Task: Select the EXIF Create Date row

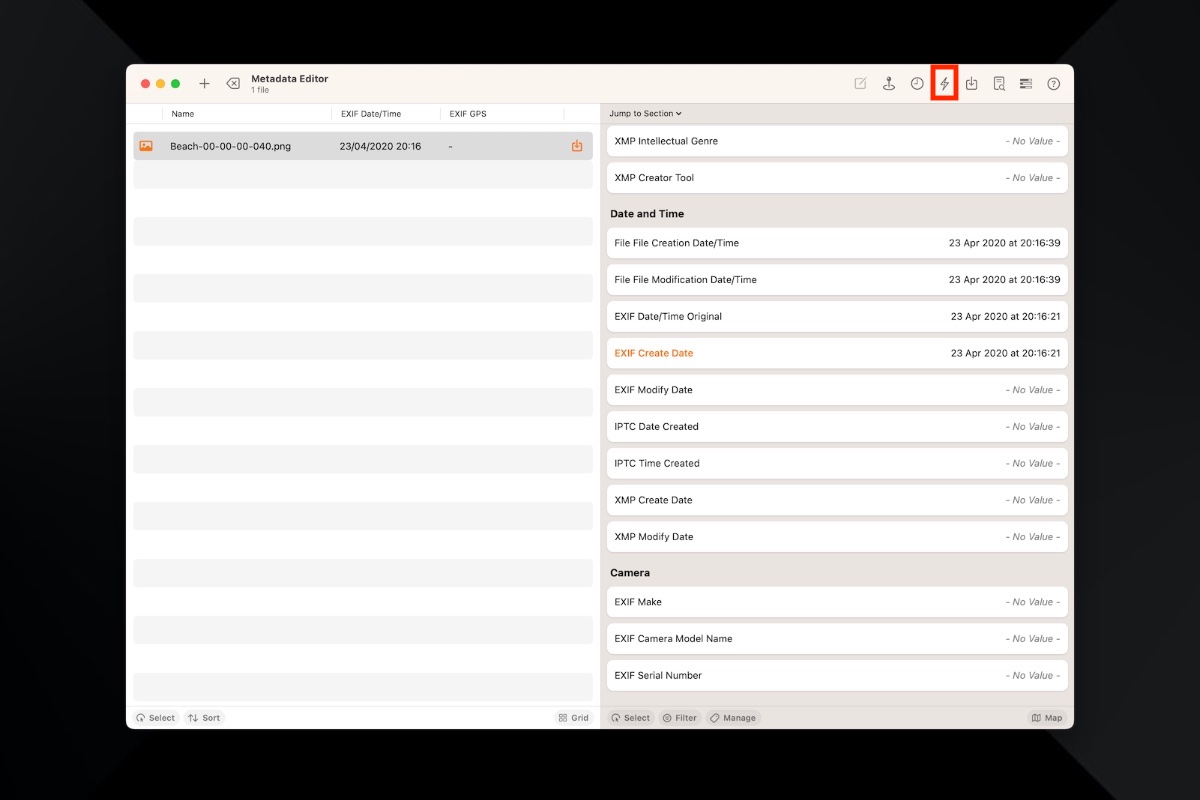Action: (837, 353)
